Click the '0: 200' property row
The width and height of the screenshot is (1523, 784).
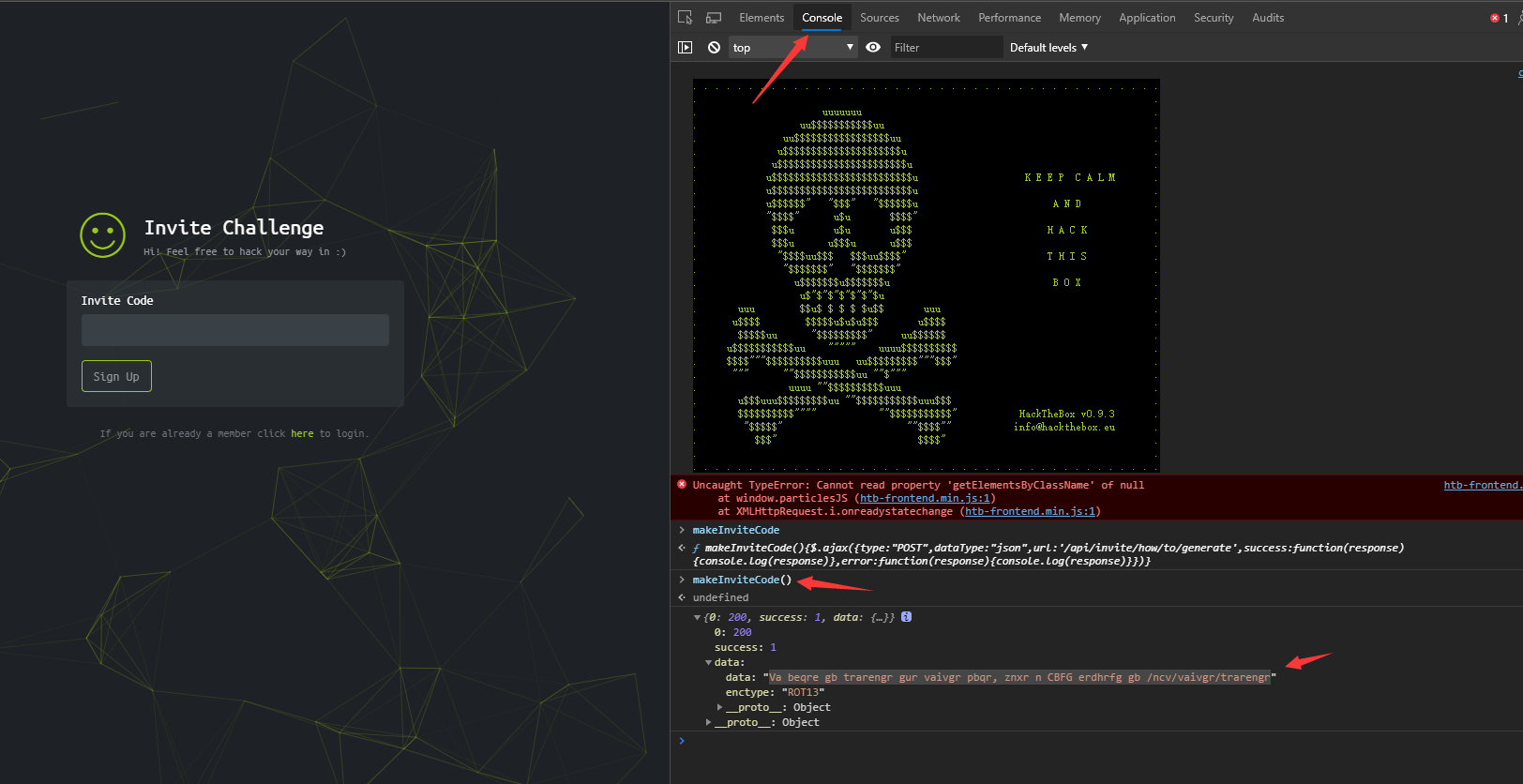733,632
